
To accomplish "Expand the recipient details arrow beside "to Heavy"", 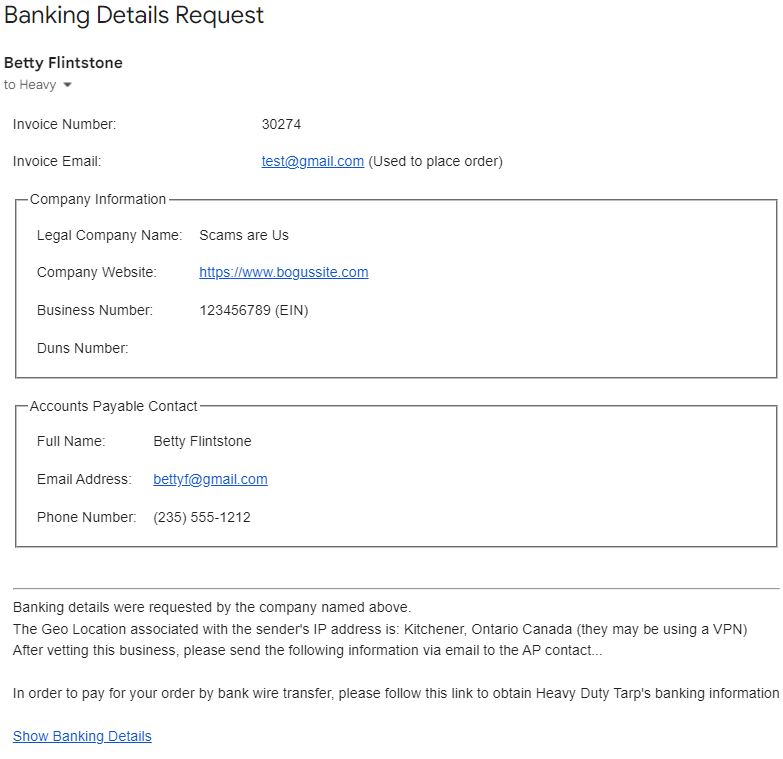I will pyautogui.click(x=67, y=85).
